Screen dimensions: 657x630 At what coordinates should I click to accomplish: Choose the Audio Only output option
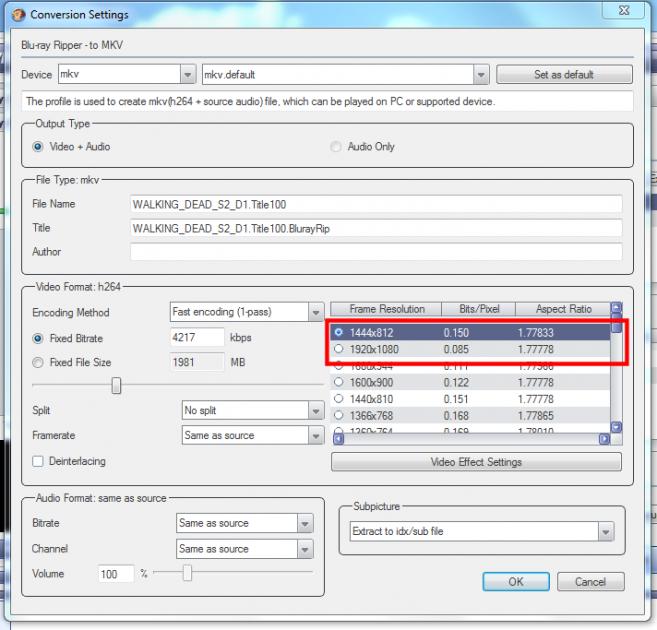pos(336,146)
